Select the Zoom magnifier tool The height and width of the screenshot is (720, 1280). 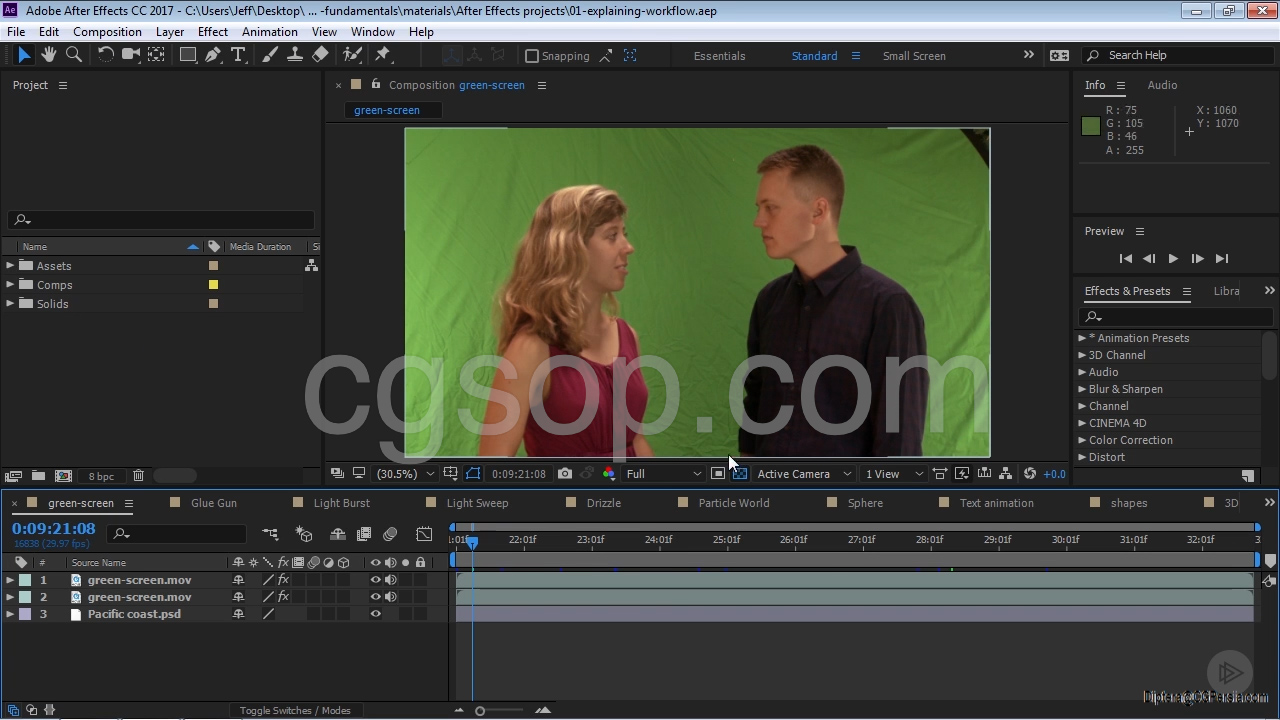click(73, 55)
